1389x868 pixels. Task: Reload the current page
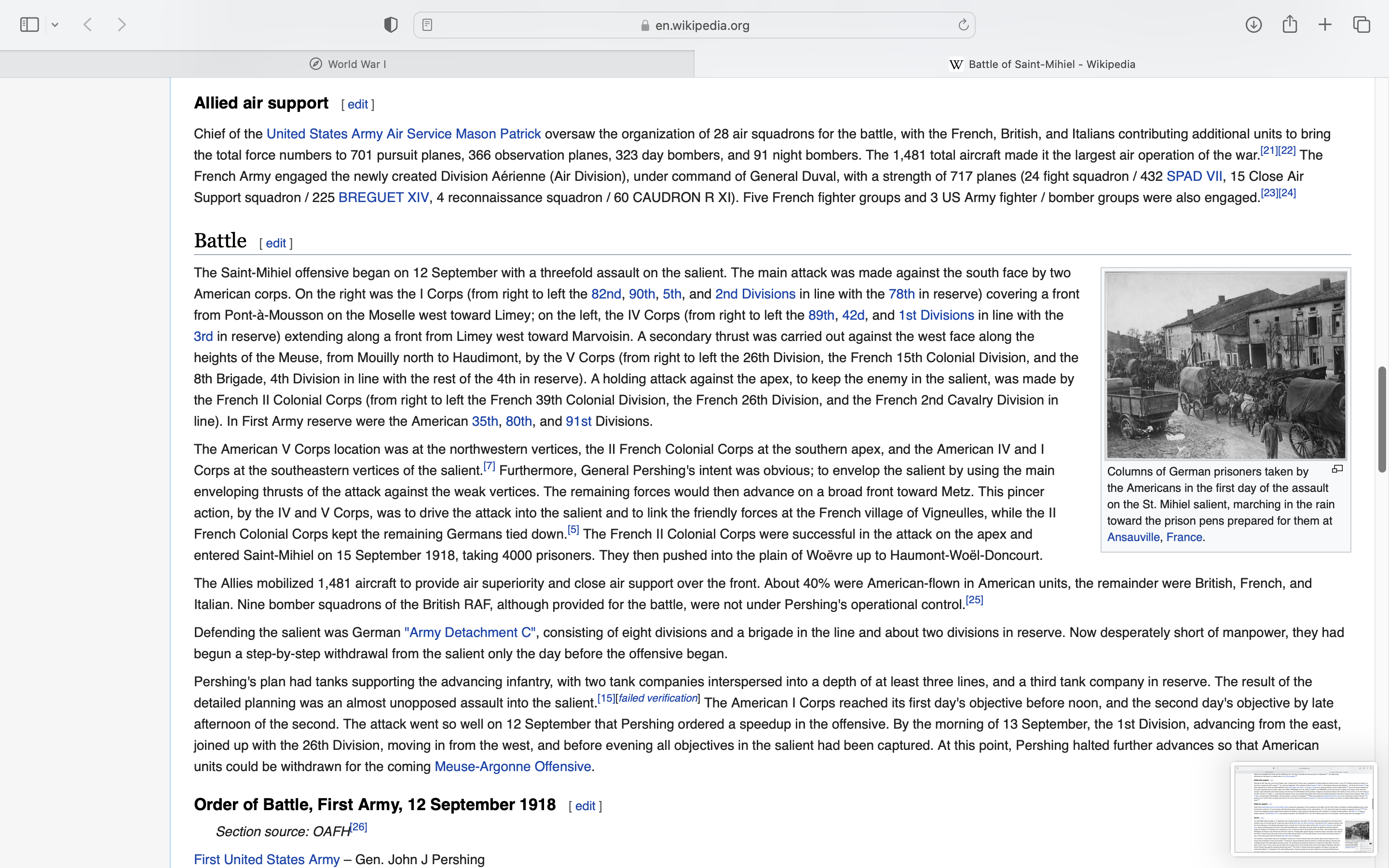(x=963, y=25)
